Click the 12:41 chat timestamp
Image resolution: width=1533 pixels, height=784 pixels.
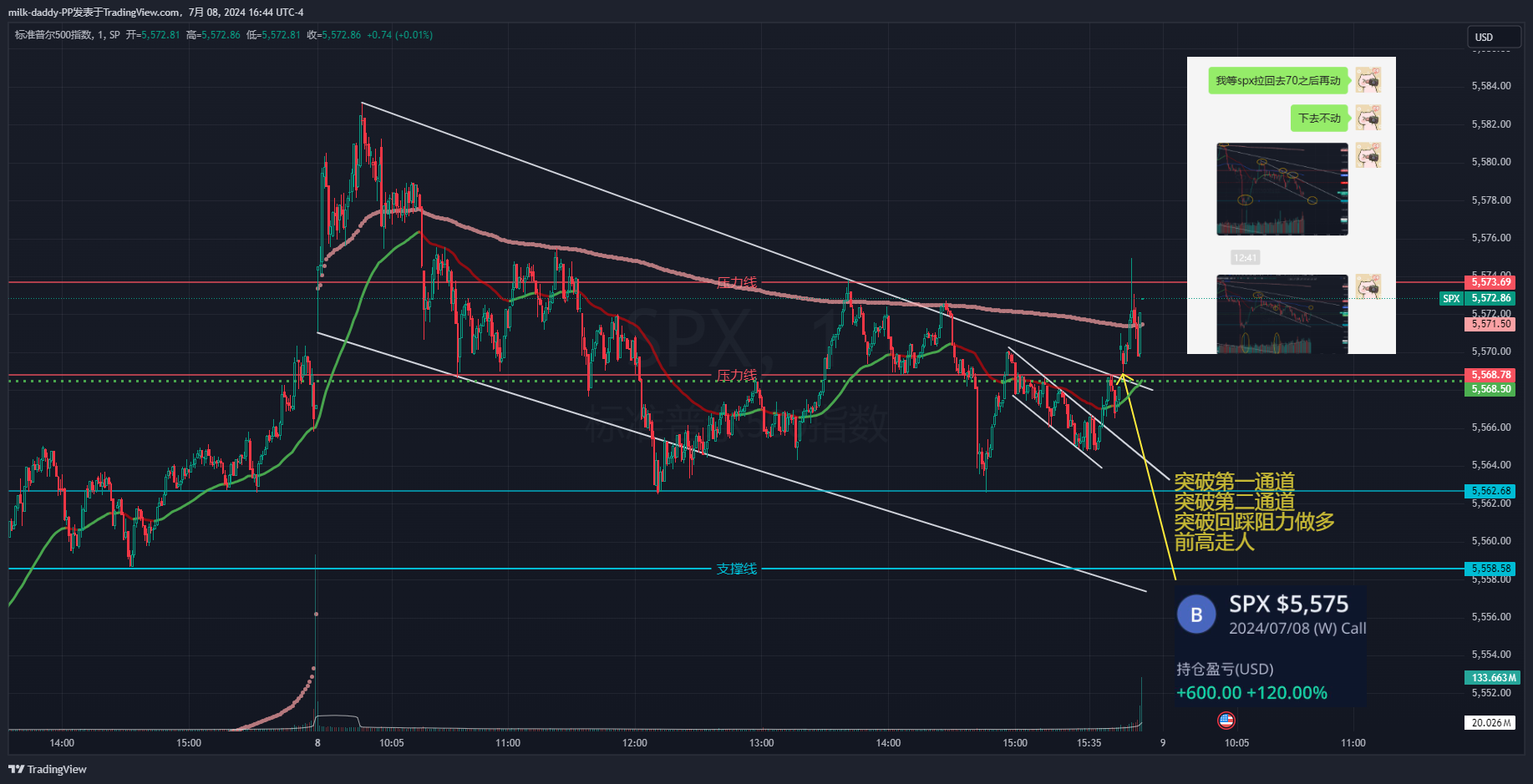(x=1245, y=258)
